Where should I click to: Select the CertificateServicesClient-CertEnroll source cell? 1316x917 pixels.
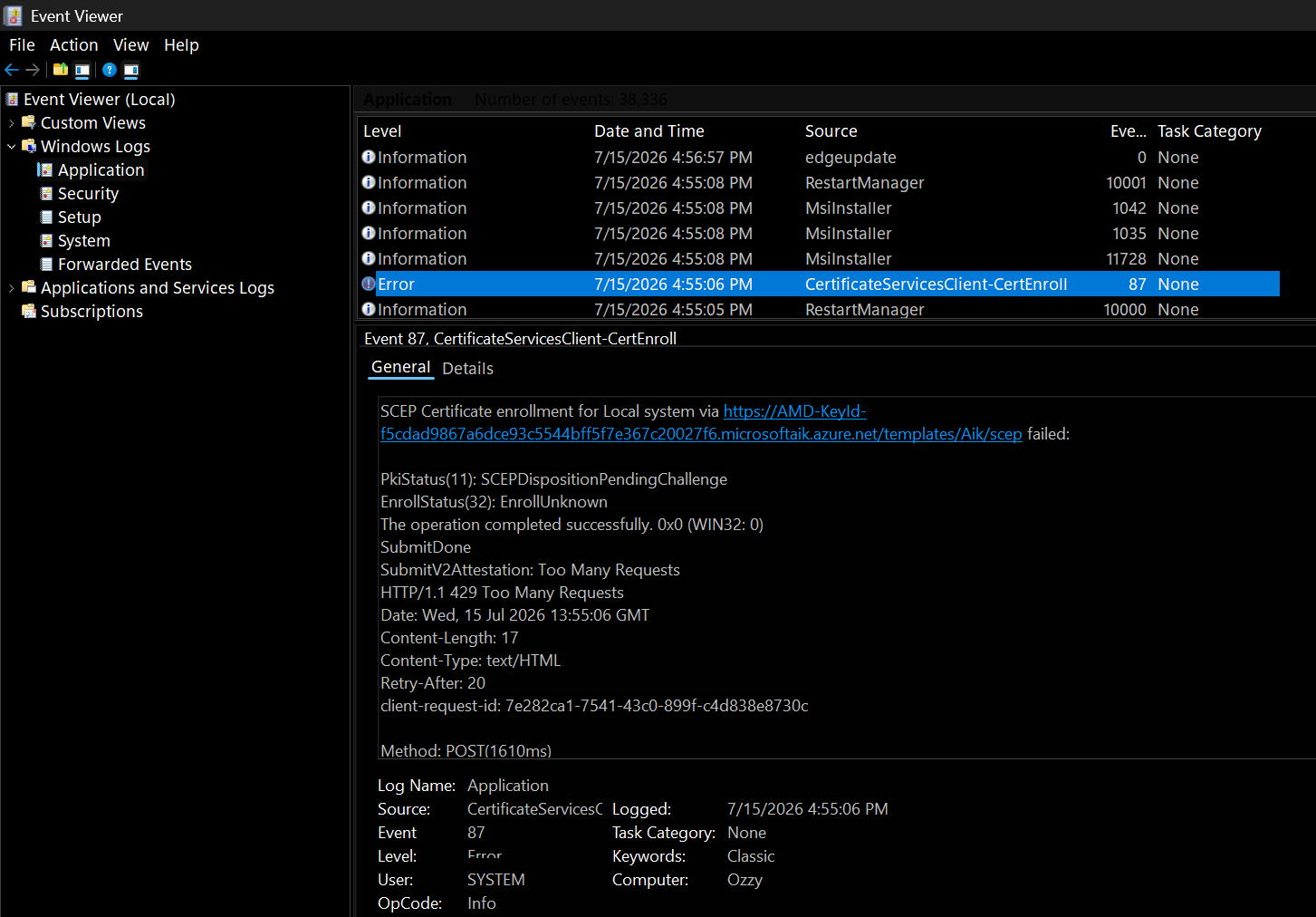tap(936, 284)
